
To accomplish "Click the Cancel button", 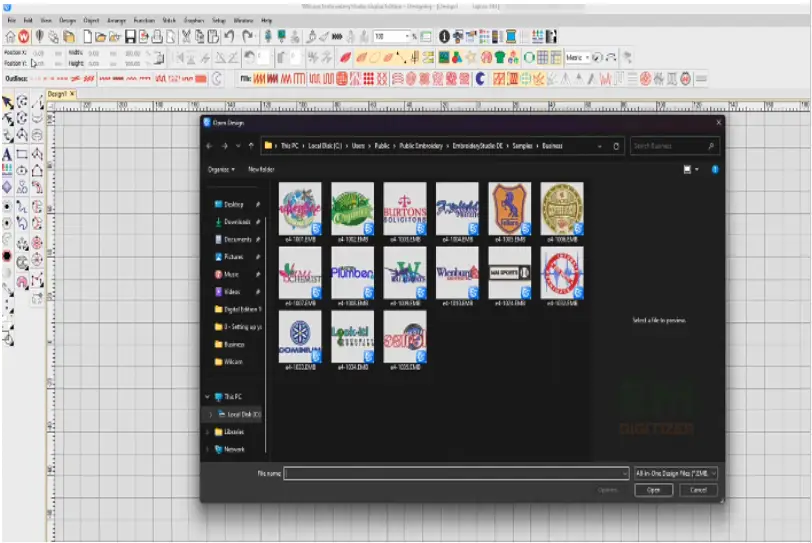I will point(698,490).
